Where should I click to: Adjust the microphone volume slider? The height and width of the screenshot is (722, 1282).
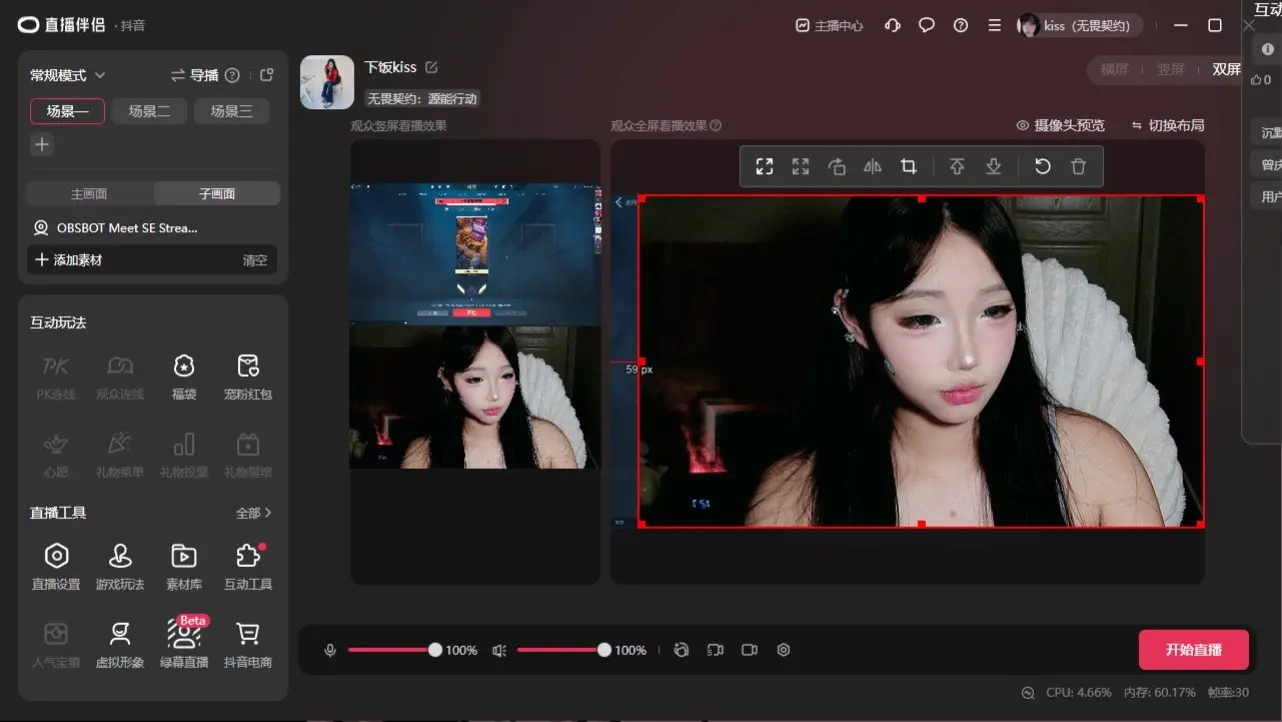[x=392, y=650]
